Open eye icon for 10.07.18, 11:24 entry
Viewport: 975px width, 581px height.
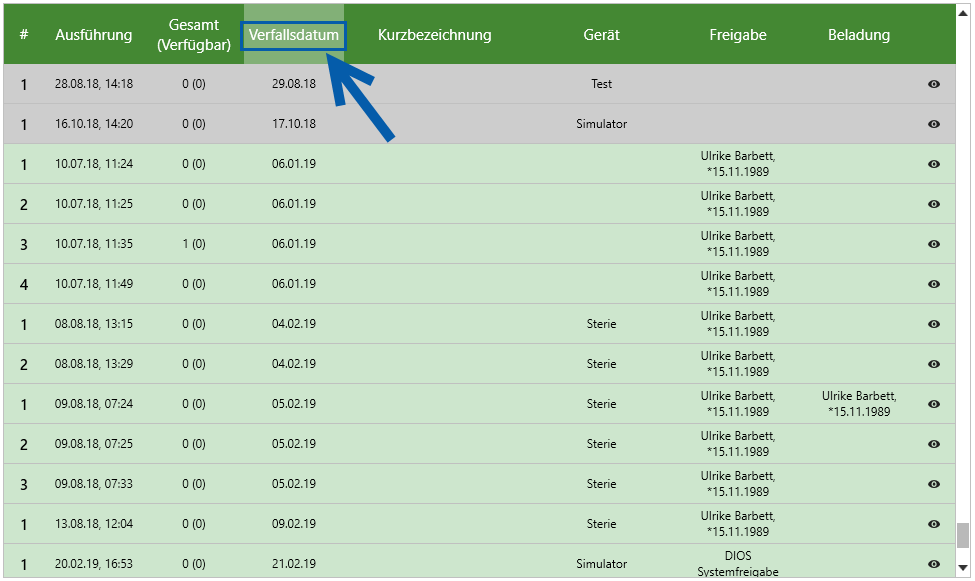(933, 164)
